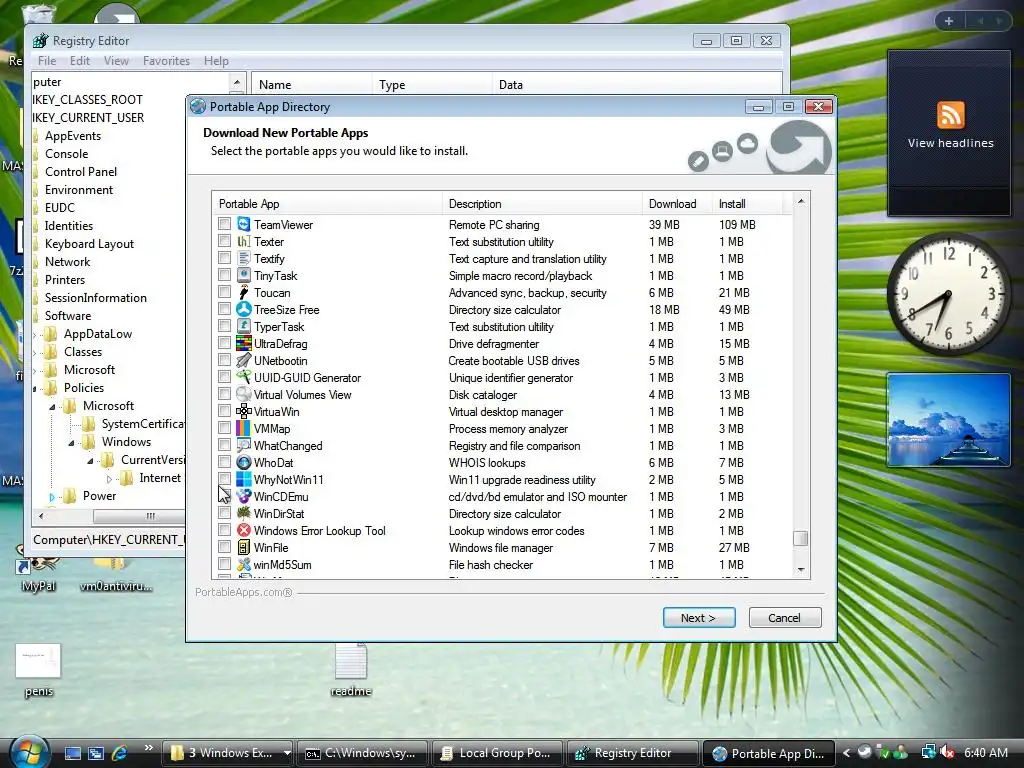Click the VirtuaWin app icon
The image size is (1024, 768).
point(244,411)
